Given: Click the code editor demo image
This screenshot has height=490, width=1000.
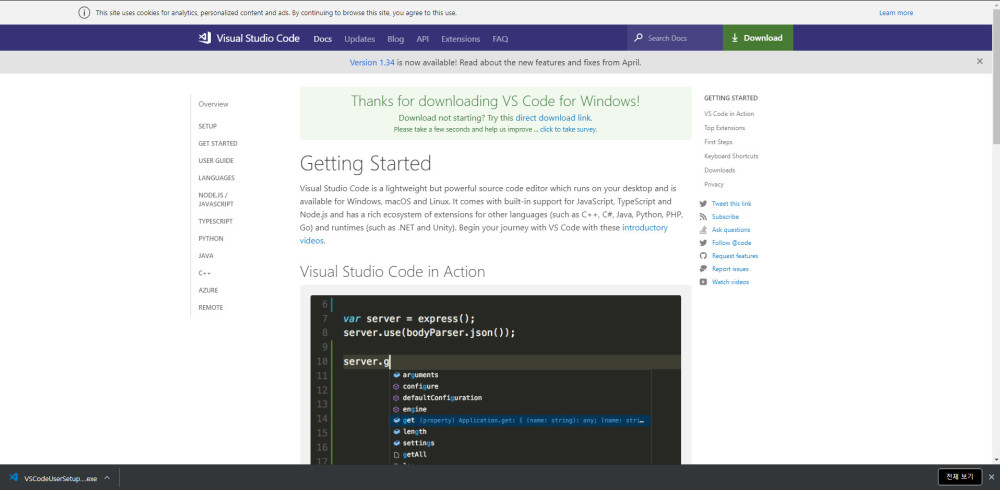Looking at the screenshot, I should click(496, 380).
